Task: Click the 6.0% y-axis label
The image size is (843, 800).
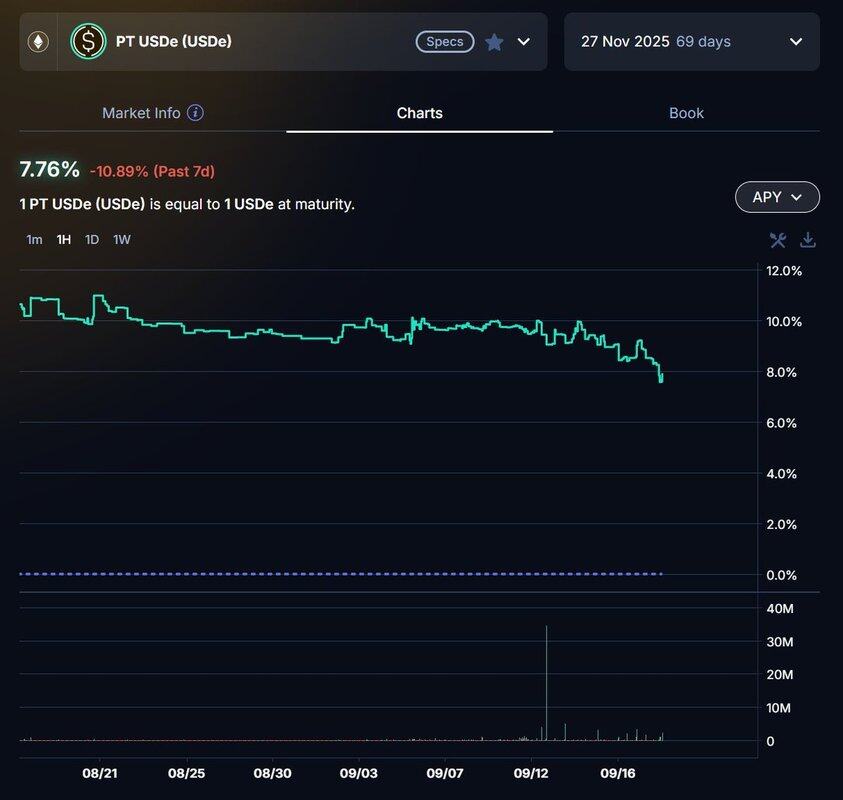Action: click(x=781, y=423)
